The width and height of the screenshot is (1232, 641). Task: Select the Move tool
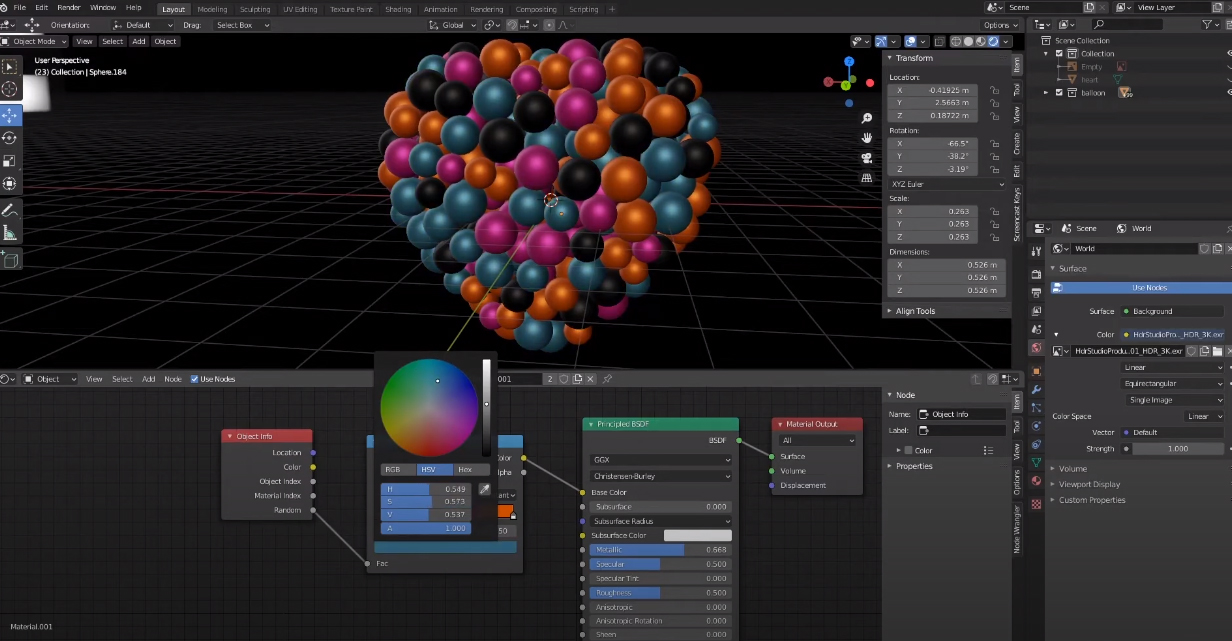(10, 115)
